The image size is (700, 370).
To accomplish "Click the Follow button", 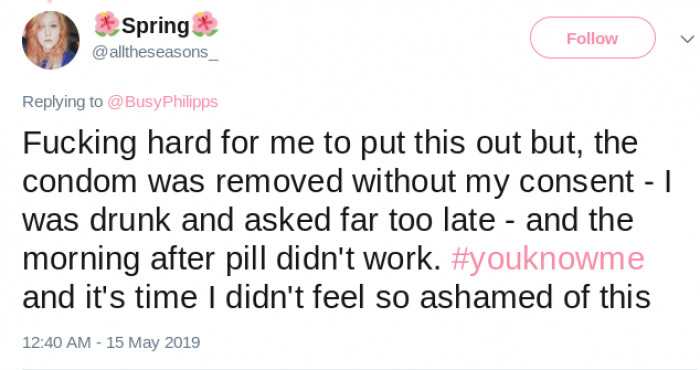I will 592,38.
